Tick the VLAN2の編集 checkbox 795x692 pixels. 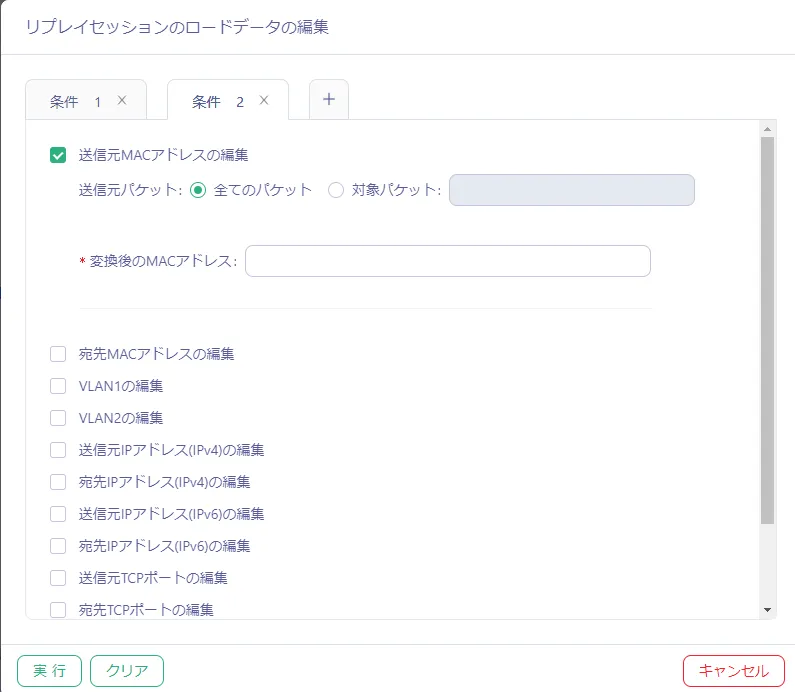58,418
